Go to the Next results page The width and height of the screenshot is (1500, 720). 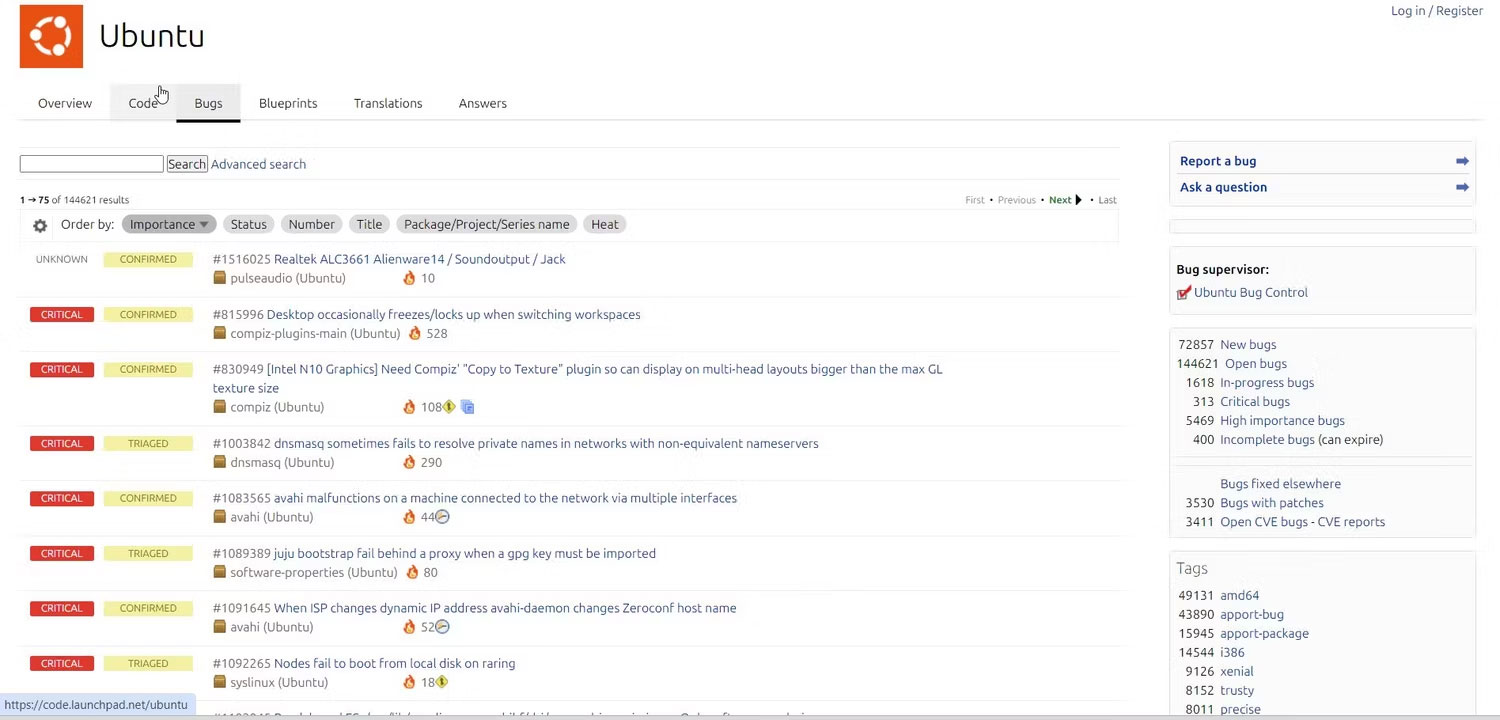click(1060, 200)
